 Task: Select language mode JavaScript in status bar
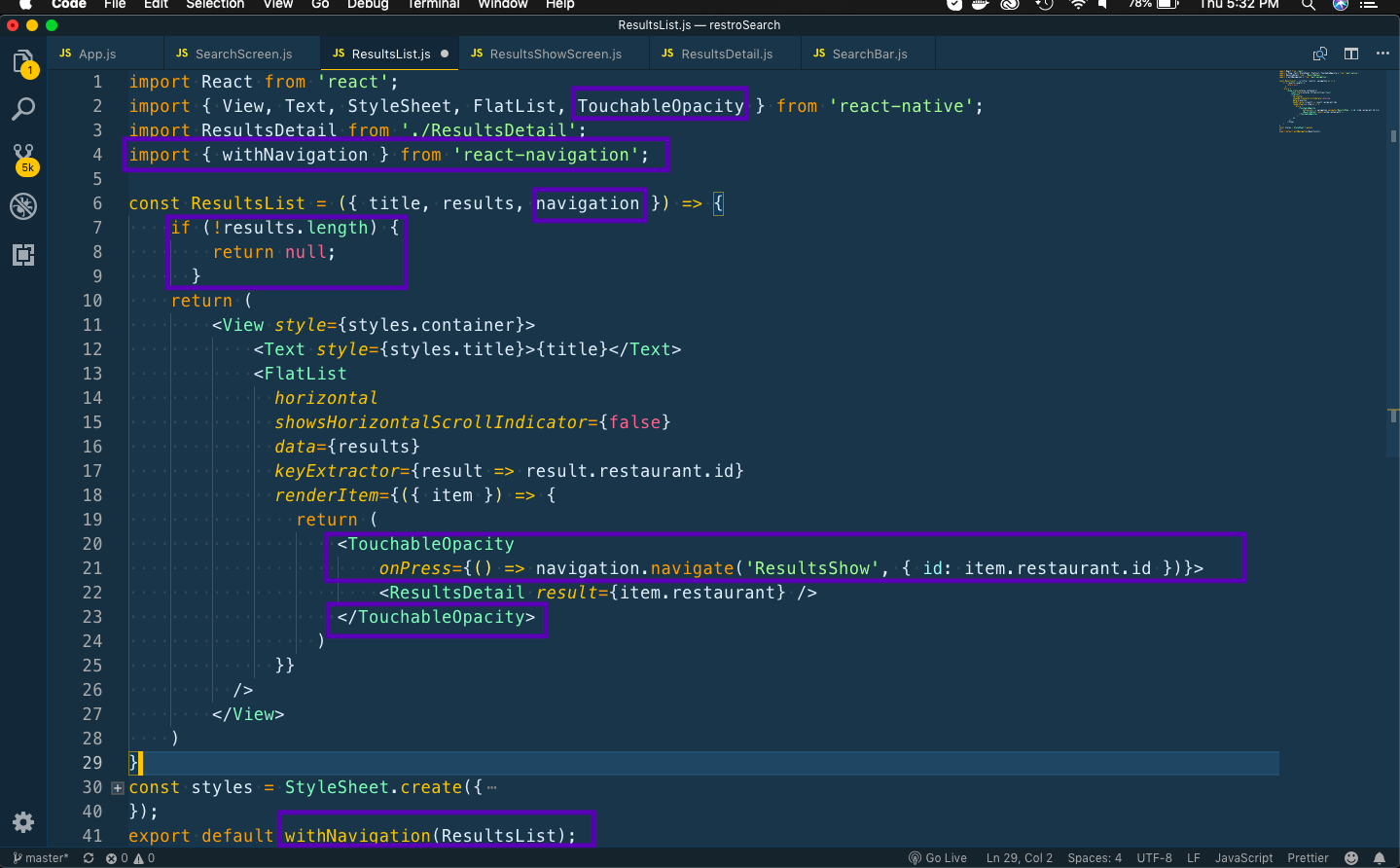coord(1243,858)
